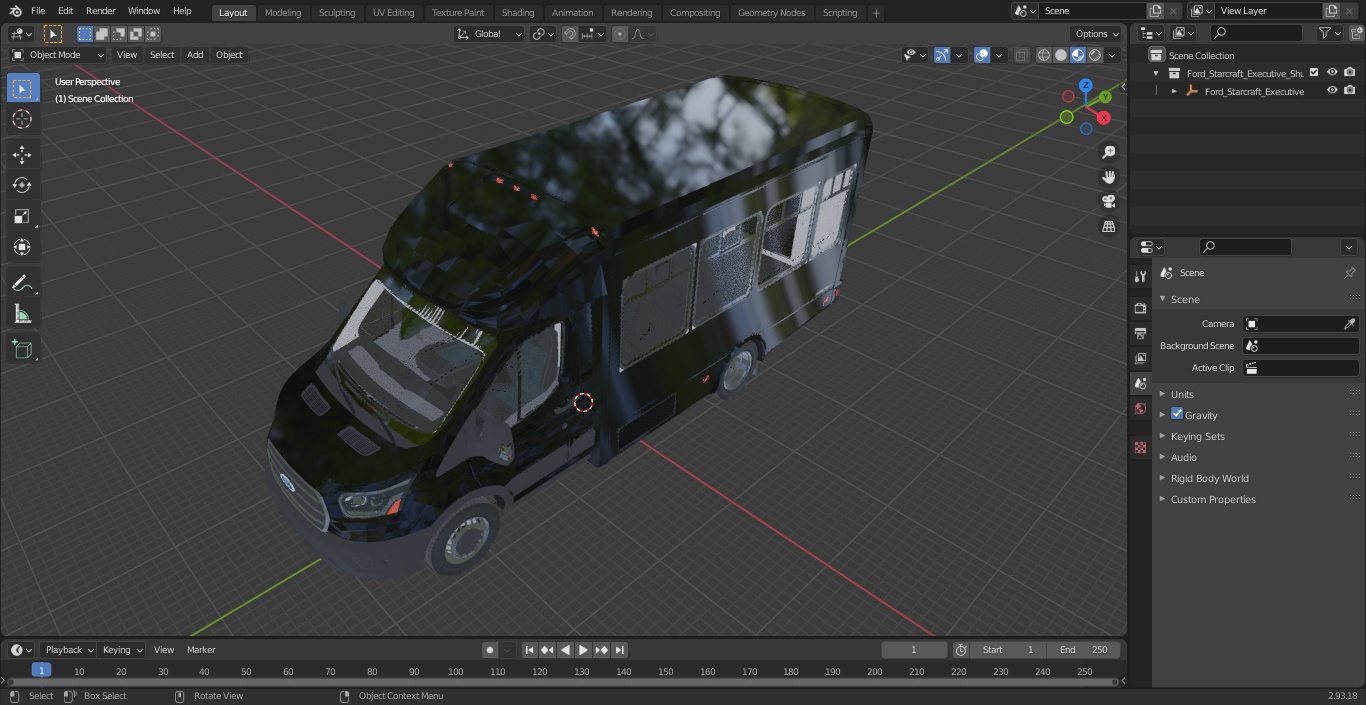Click the current frame marker on the timeline

(41, 670)
